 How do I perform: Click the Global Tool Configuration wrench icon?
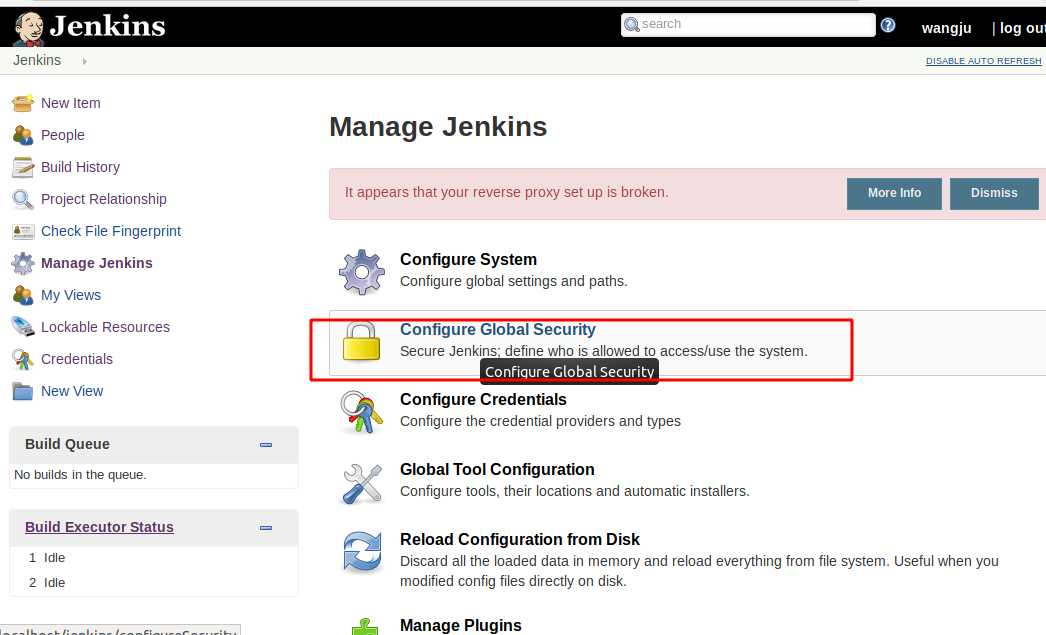pyautogui.click(x=362, y=483)
